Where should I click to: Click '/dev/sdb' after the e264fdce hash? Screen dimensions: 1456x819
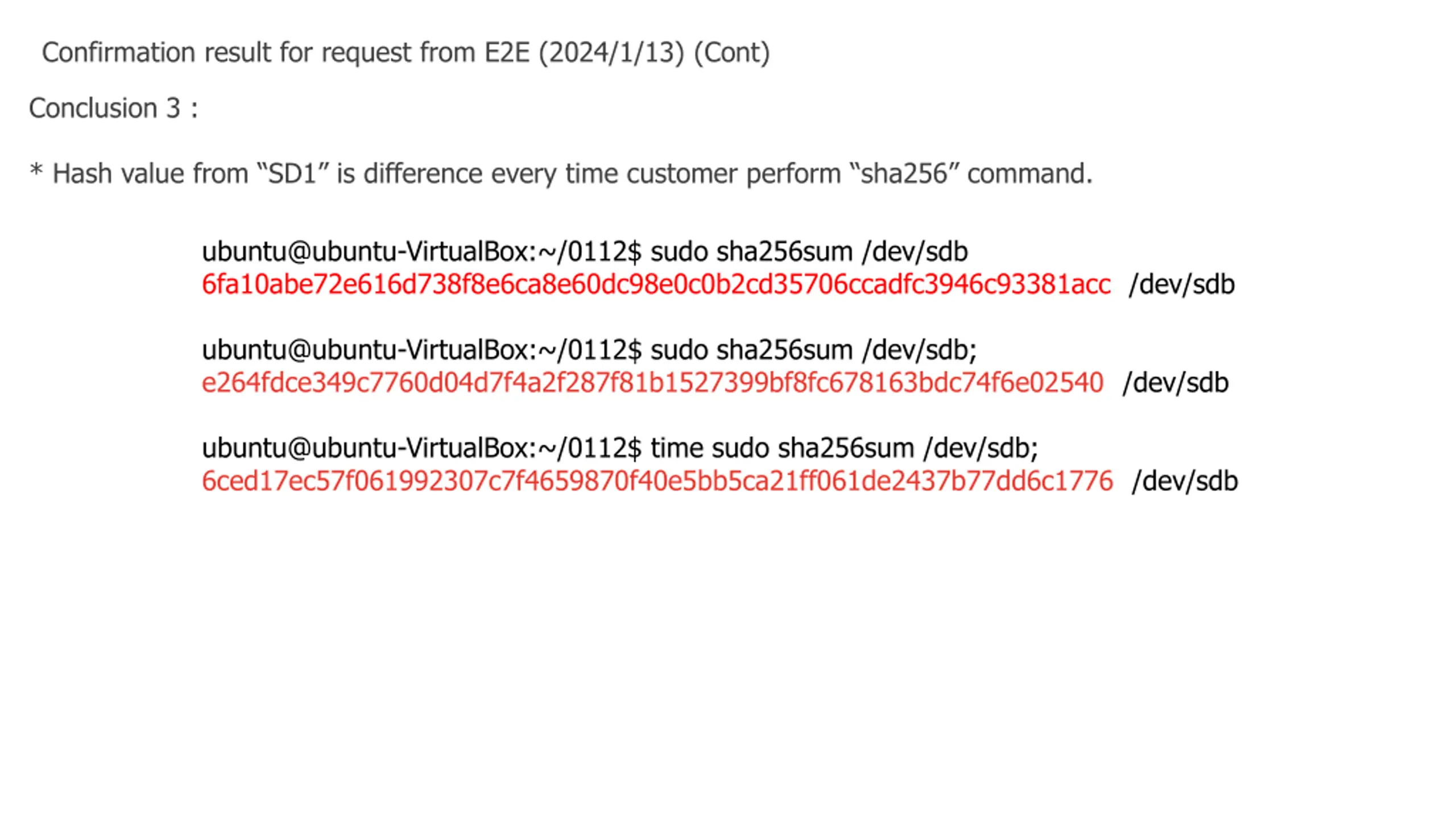[1176, 383]
